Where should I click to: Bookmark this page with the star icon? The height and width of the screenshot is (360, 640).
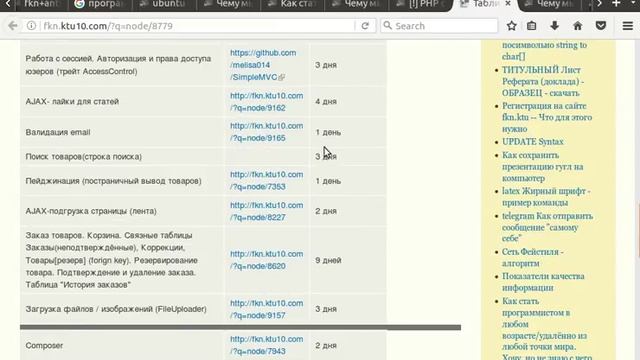pos(511,26)
